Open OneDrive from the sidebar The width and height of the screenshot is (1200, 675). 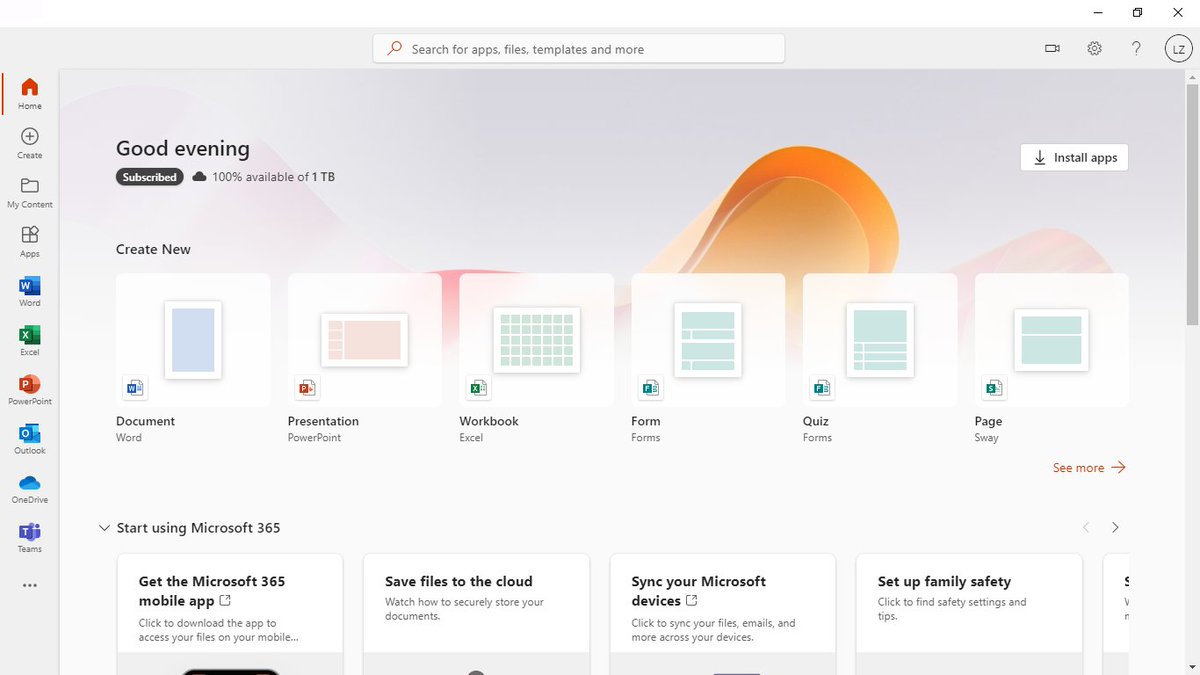(x=30, y=487)
